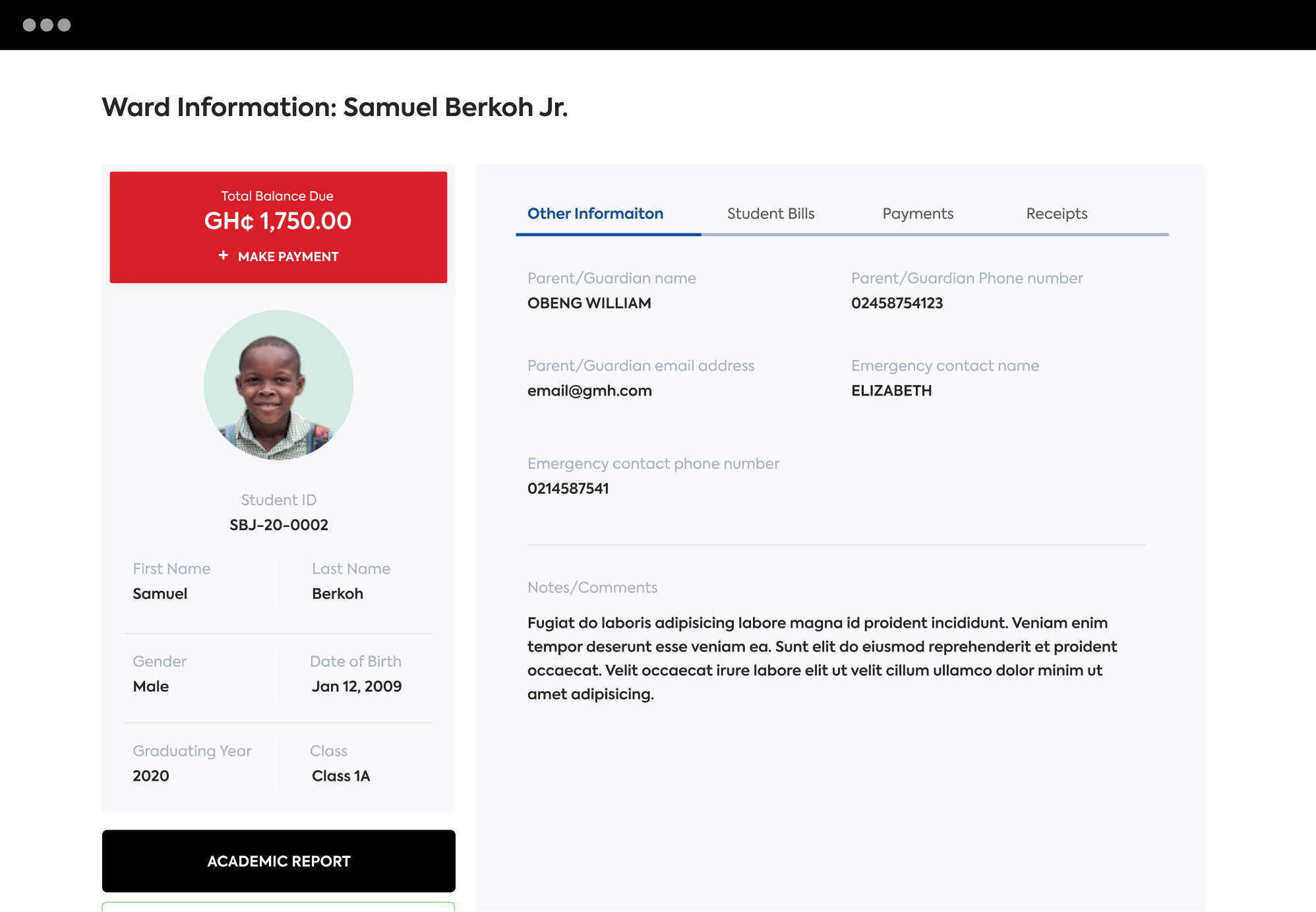Screen dimensions: 1316x912
Task: Click the student ID SBJ-20-0002
Action: click(x=278, y=525)
